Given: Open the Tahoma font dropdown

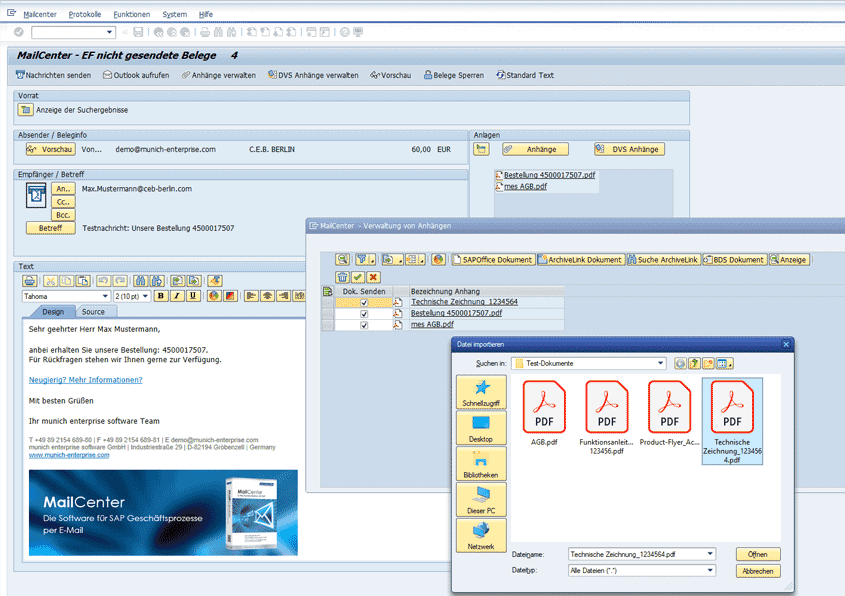Looking at the screenshot, I should coord(106,296).
